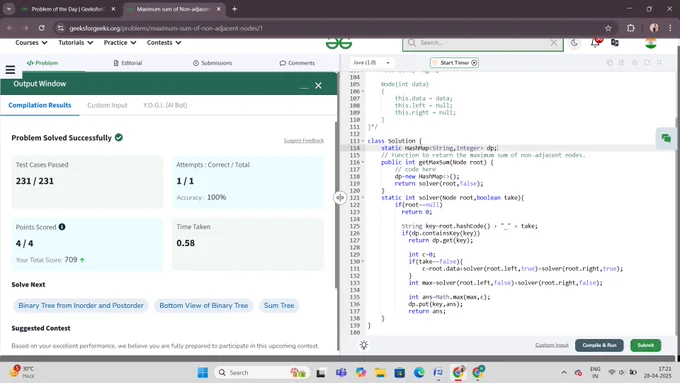Viewport: 680px width, 383px height.
Task: Click the GeeksforGeeks logo
Action: 339,43
